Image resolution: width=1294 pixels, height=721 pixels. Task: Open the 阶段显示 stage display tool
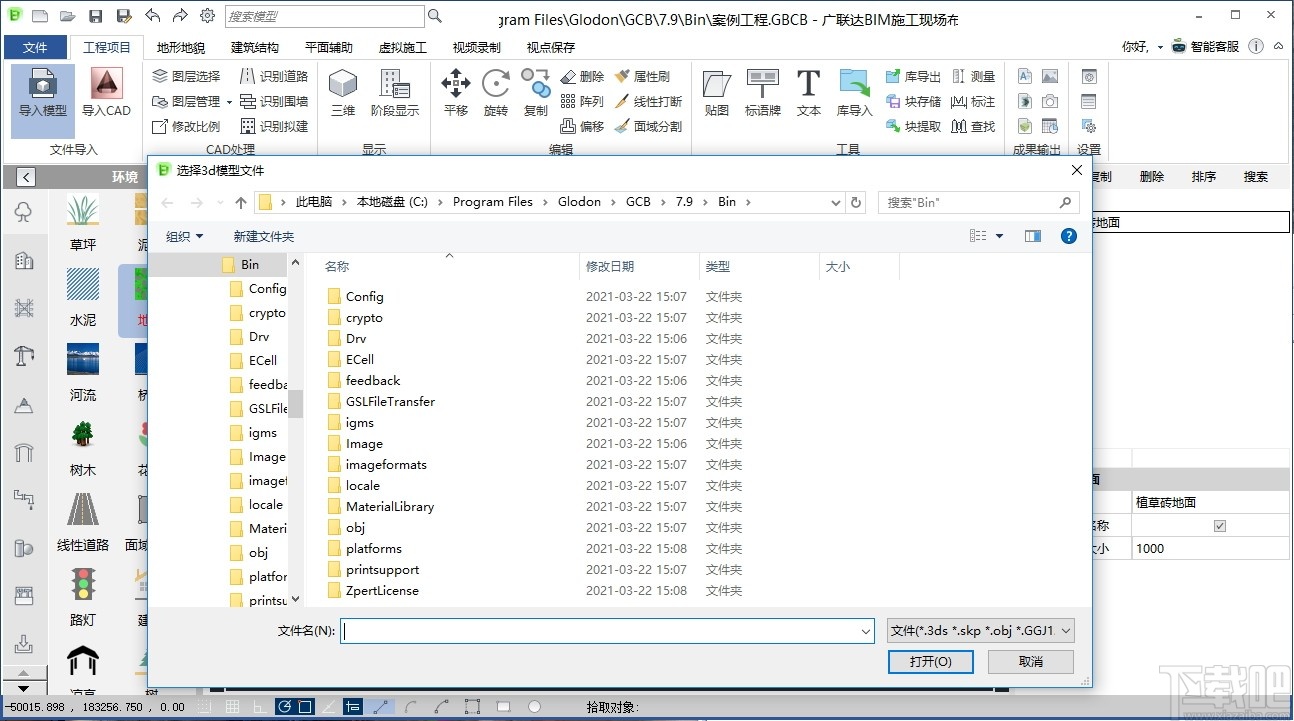coord(395,92)
